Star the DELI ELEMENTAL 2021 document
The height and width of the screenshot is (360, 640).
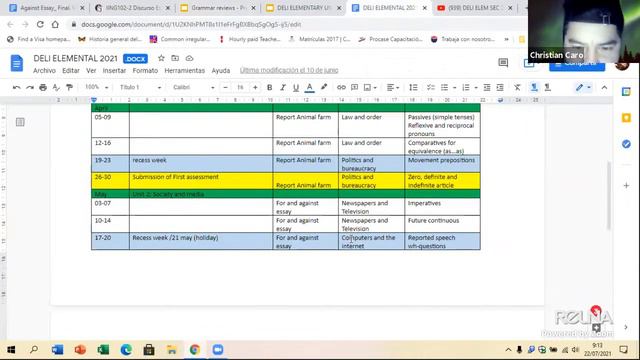click(x=161, y=58)
